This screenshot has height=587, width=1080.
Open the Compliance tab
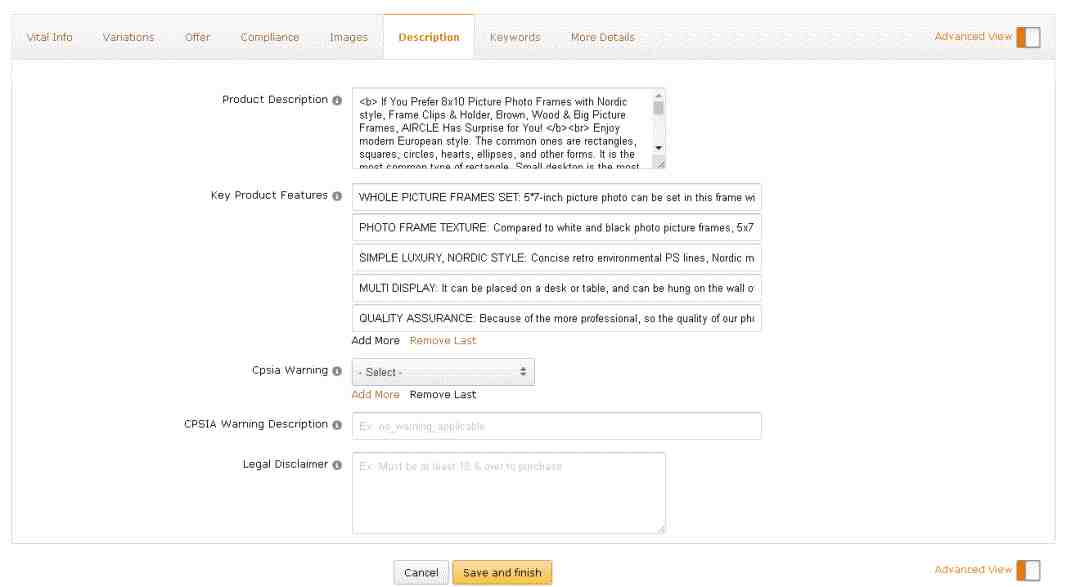[x=269, y=37]
